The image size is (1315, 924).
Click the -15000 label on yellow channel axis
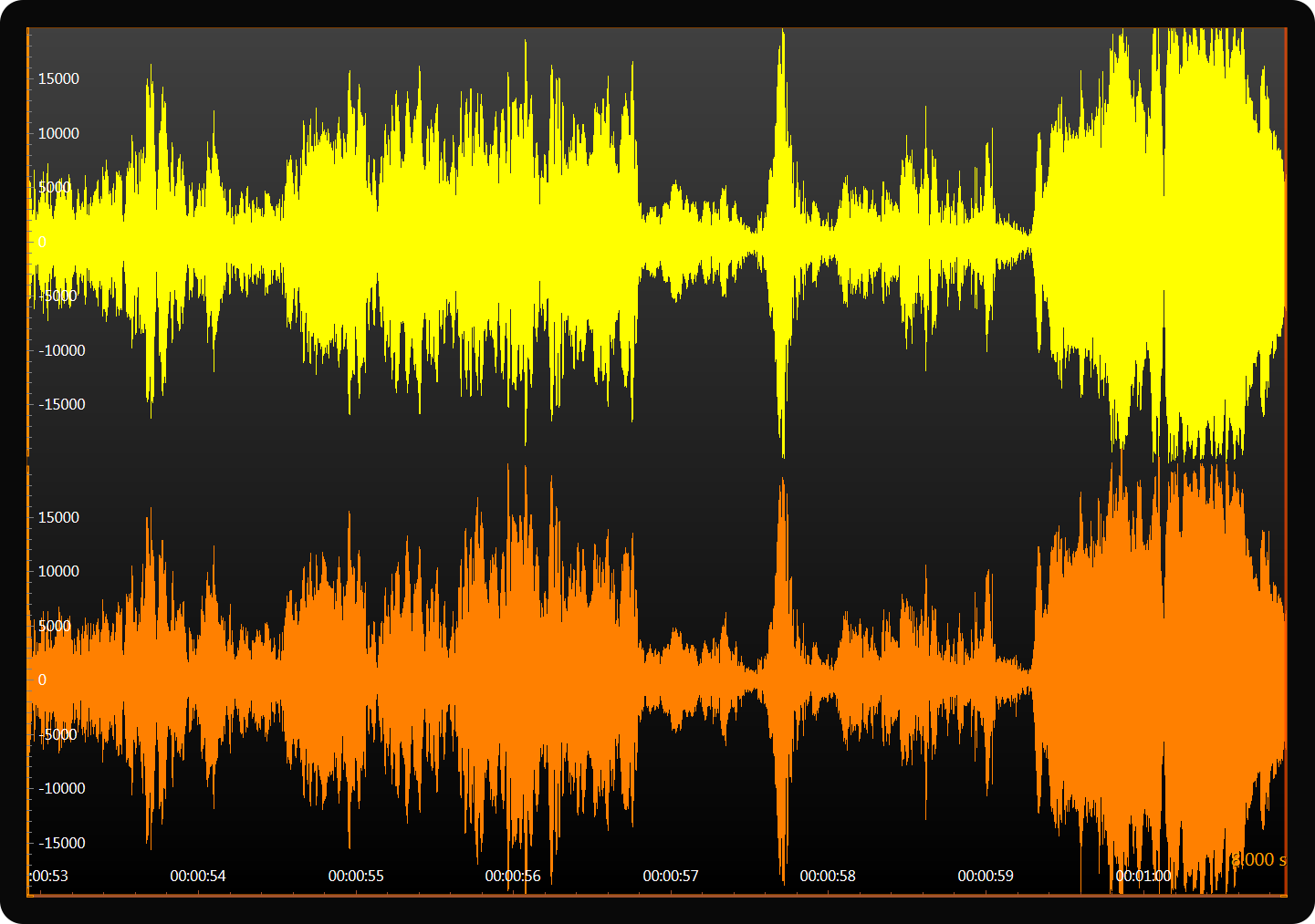click(61, 405)
